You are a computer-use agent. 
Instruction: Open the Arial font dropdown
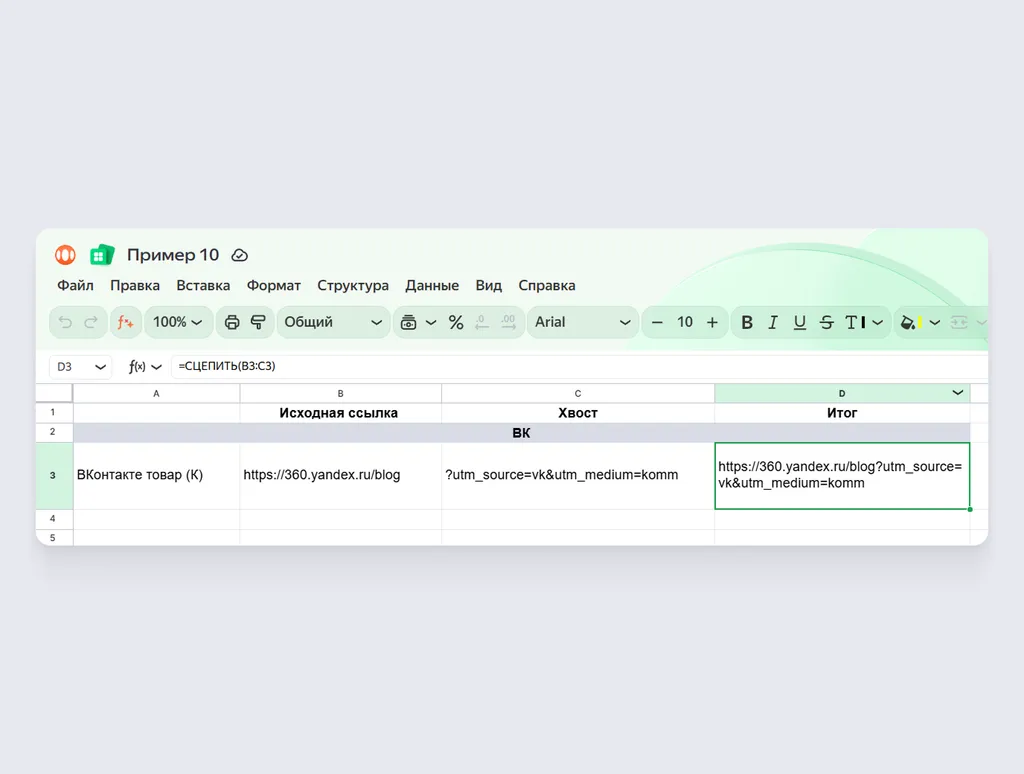[583, 322]
